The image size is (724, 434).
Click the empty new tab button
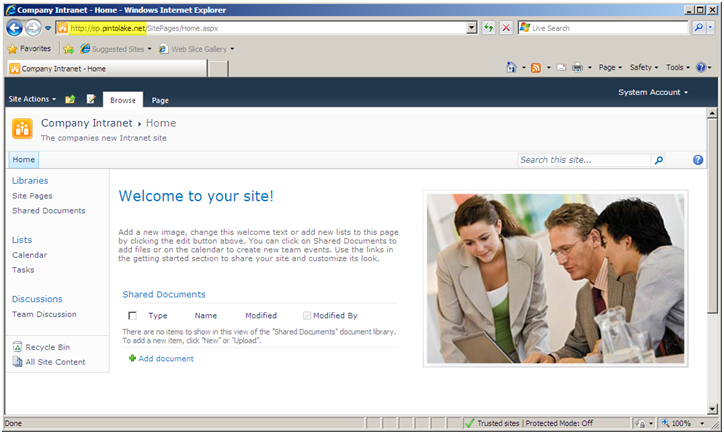(x=218, y=69)
